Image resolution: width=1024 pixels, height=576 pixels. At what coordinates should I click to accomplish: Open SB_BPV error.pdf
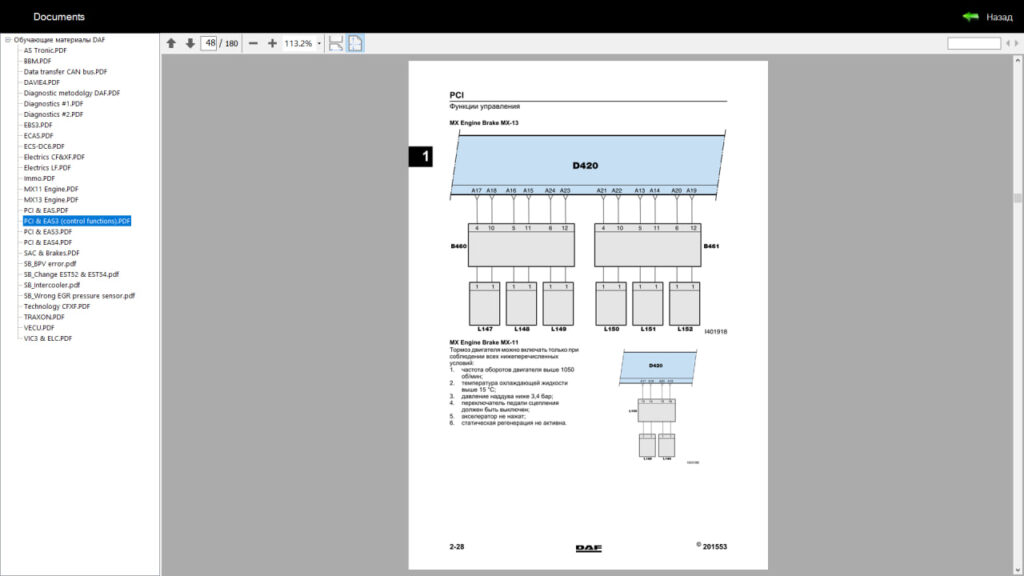point(50,264)
